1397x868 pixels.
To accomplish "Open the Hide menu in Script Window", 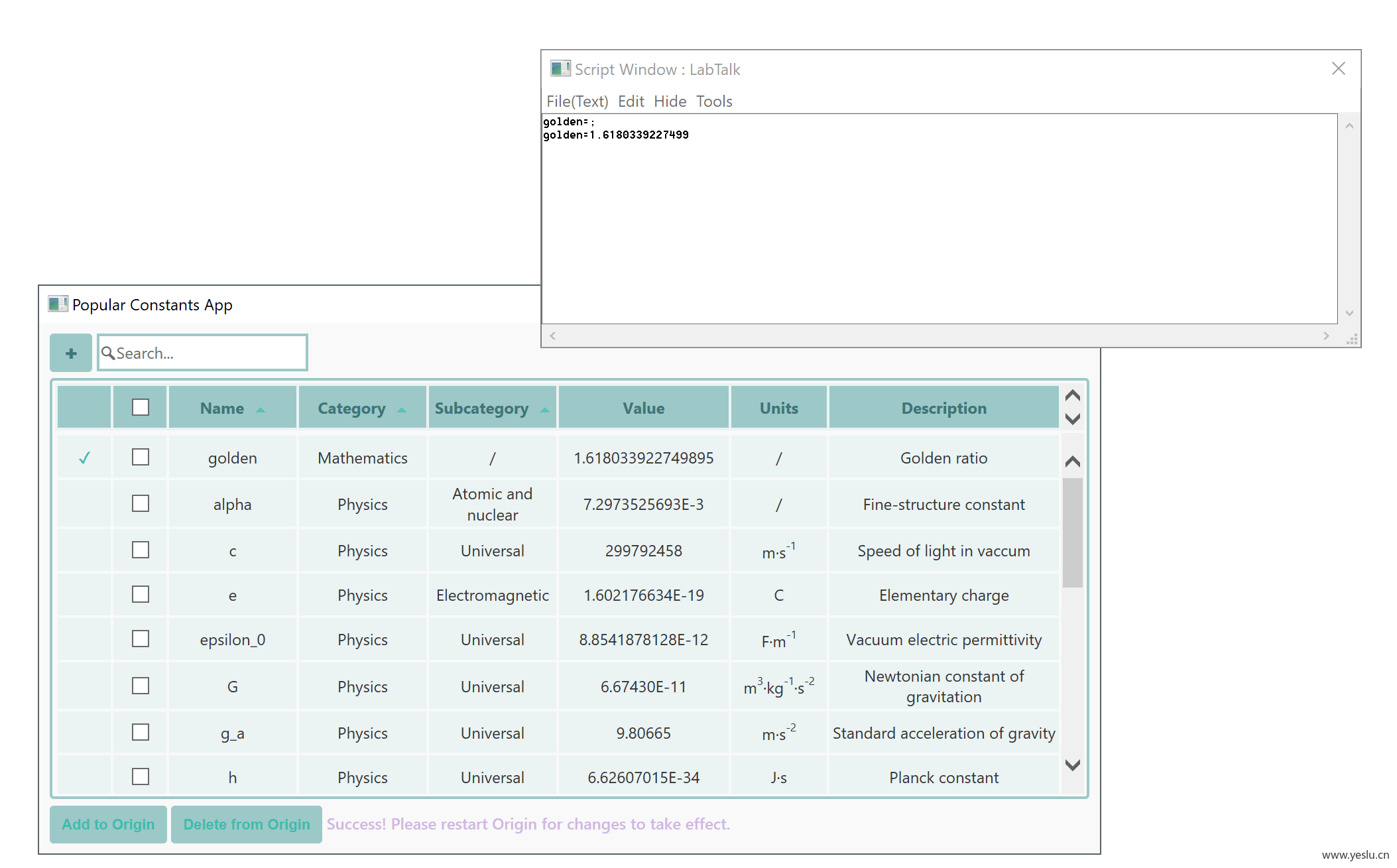I will [670, 101].
